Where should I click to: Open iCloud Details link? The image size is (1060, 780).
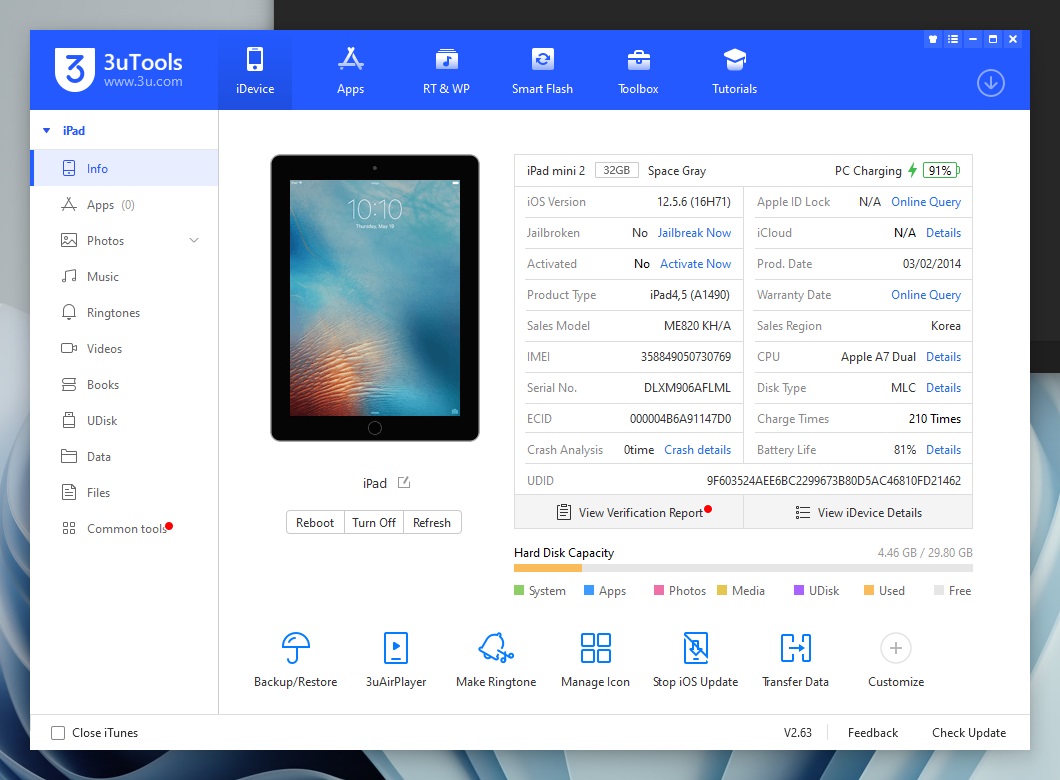click(944, 233)
